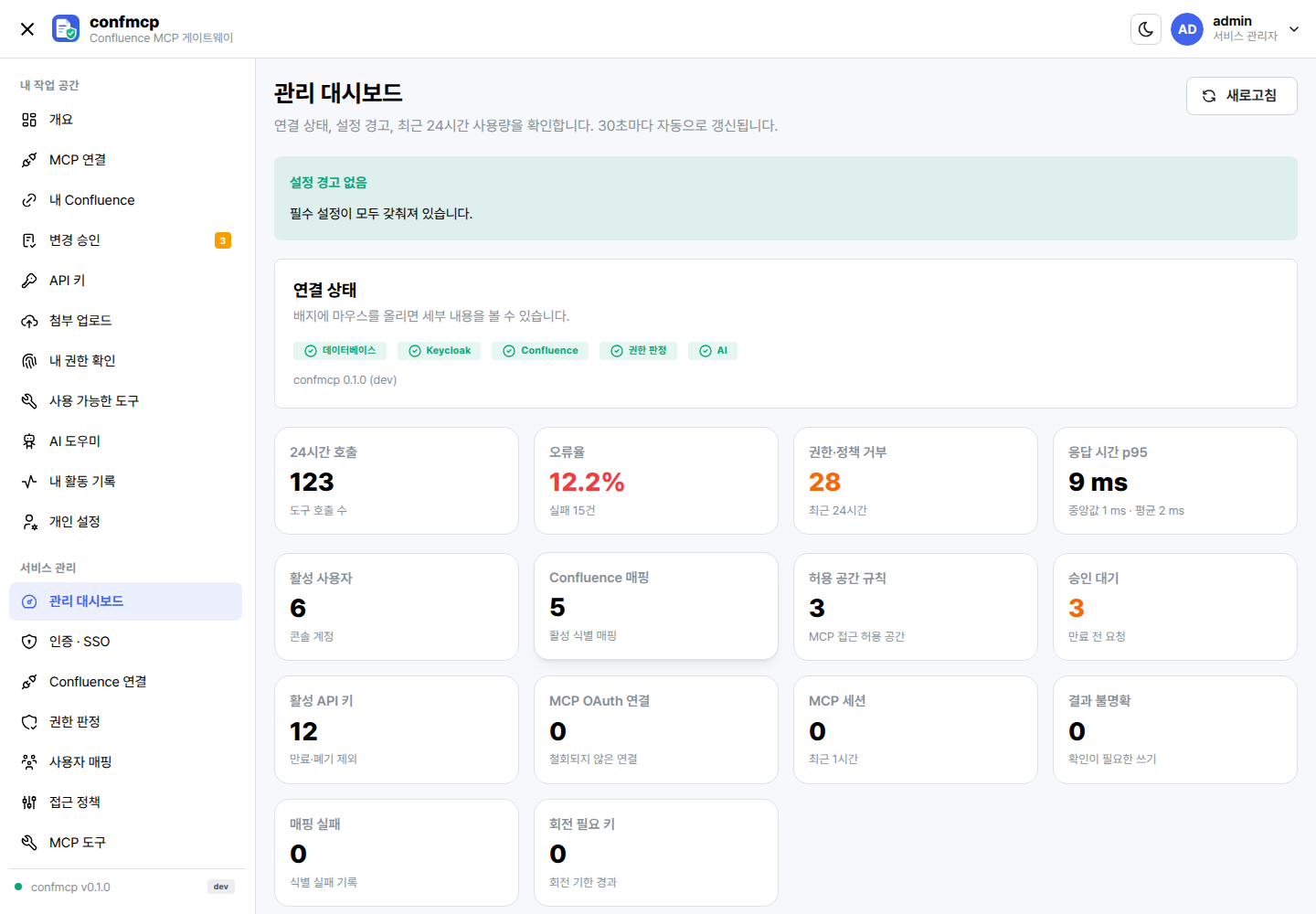Click the dev badge in sidebar footer
Image resolution: width=1316 pixels, height=914 pixels.
(x=221, y=887)
